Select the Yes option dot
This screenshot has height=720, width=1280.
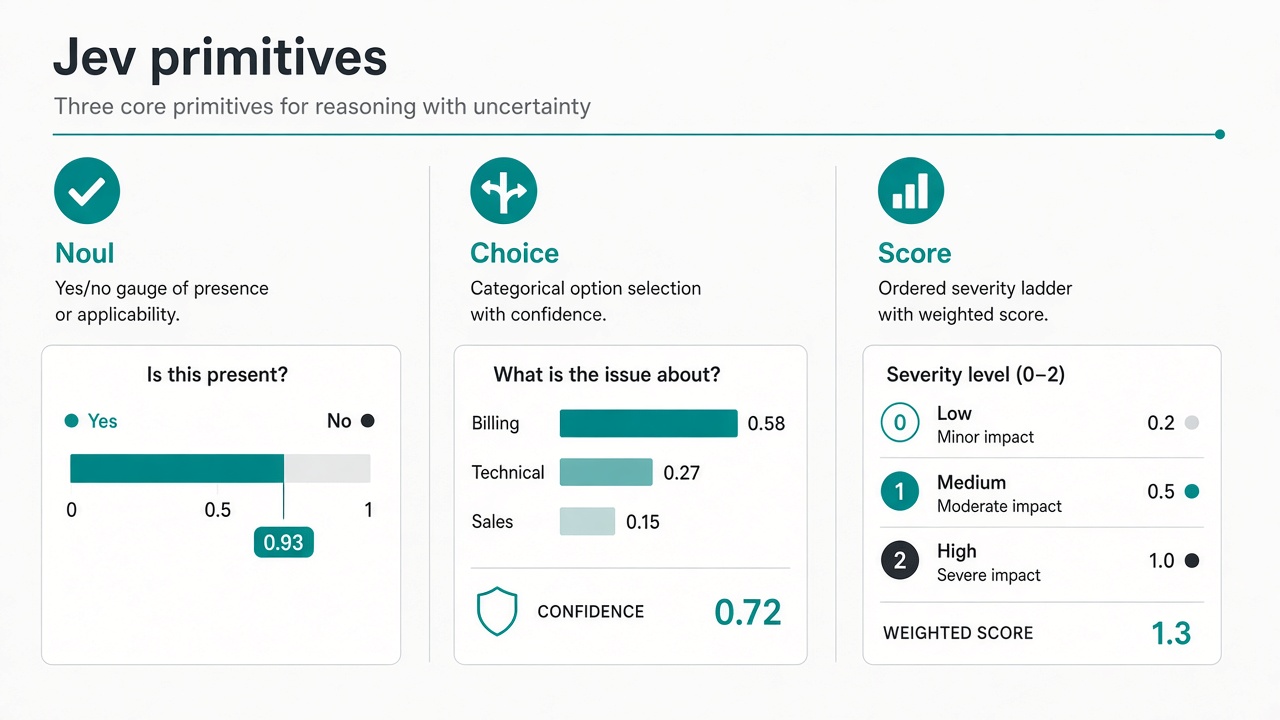click(x=71, y=421)
